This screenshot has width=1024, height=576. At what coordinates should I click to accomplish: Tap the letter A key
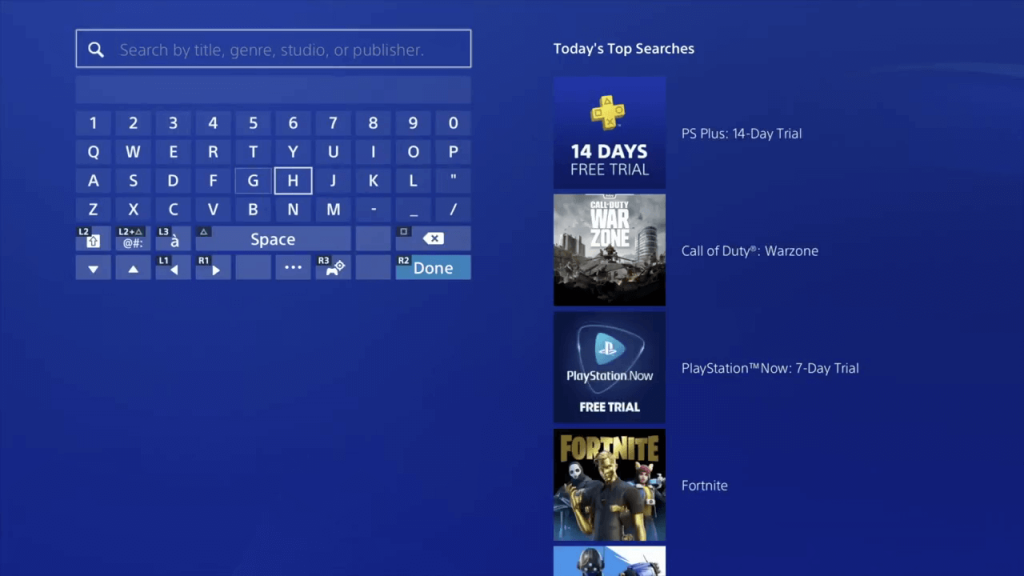point(93,181)
